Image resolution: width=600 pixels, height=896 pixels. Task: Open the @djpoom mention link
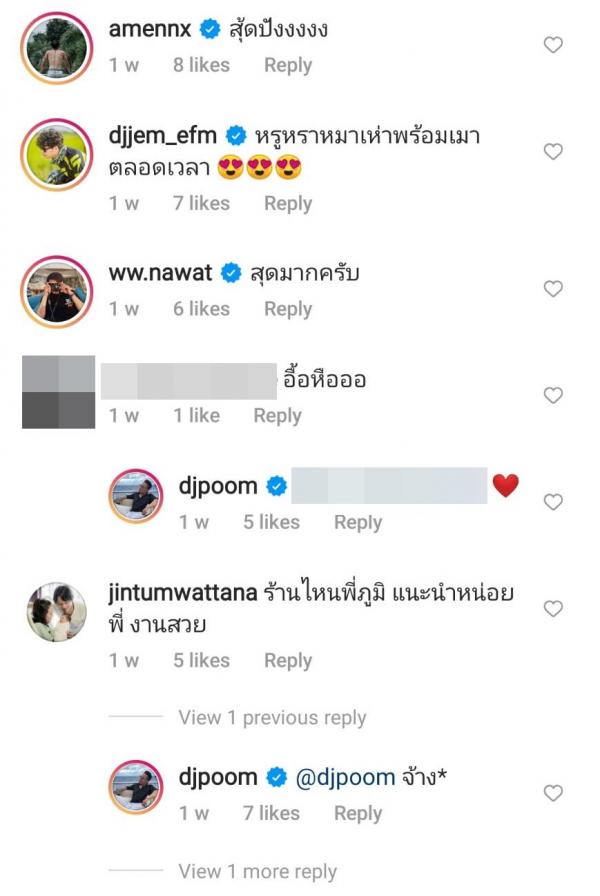pyautogui.click(x=345, y=777)
